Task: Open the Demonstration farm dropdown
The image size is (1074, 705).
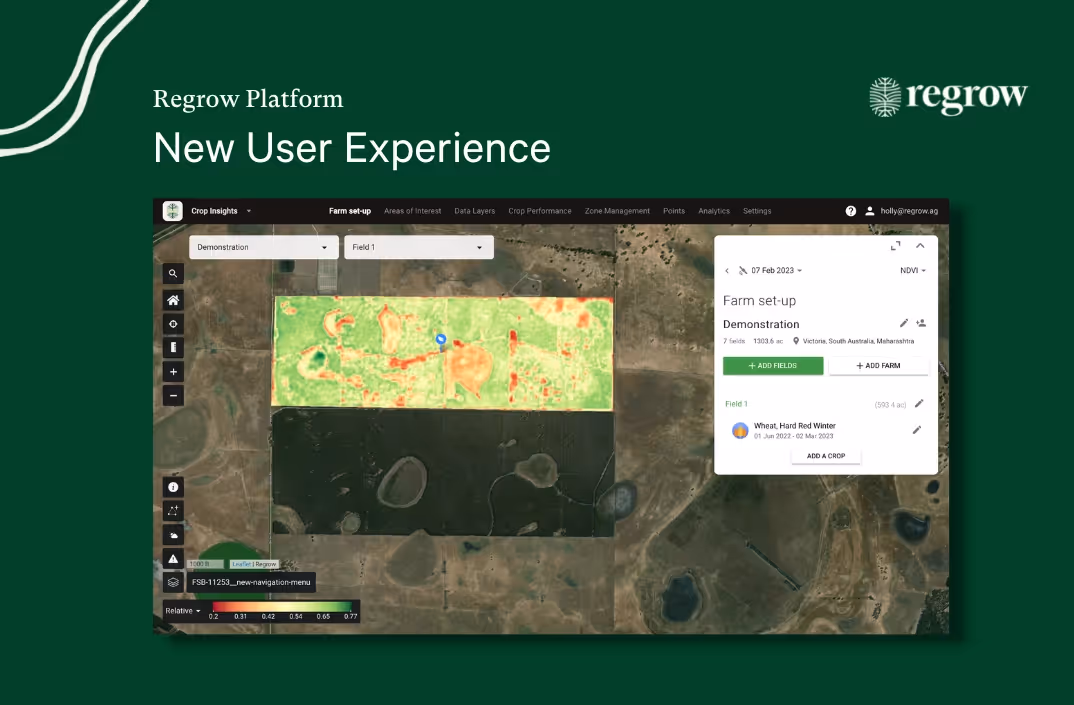Action: [264, 247]
